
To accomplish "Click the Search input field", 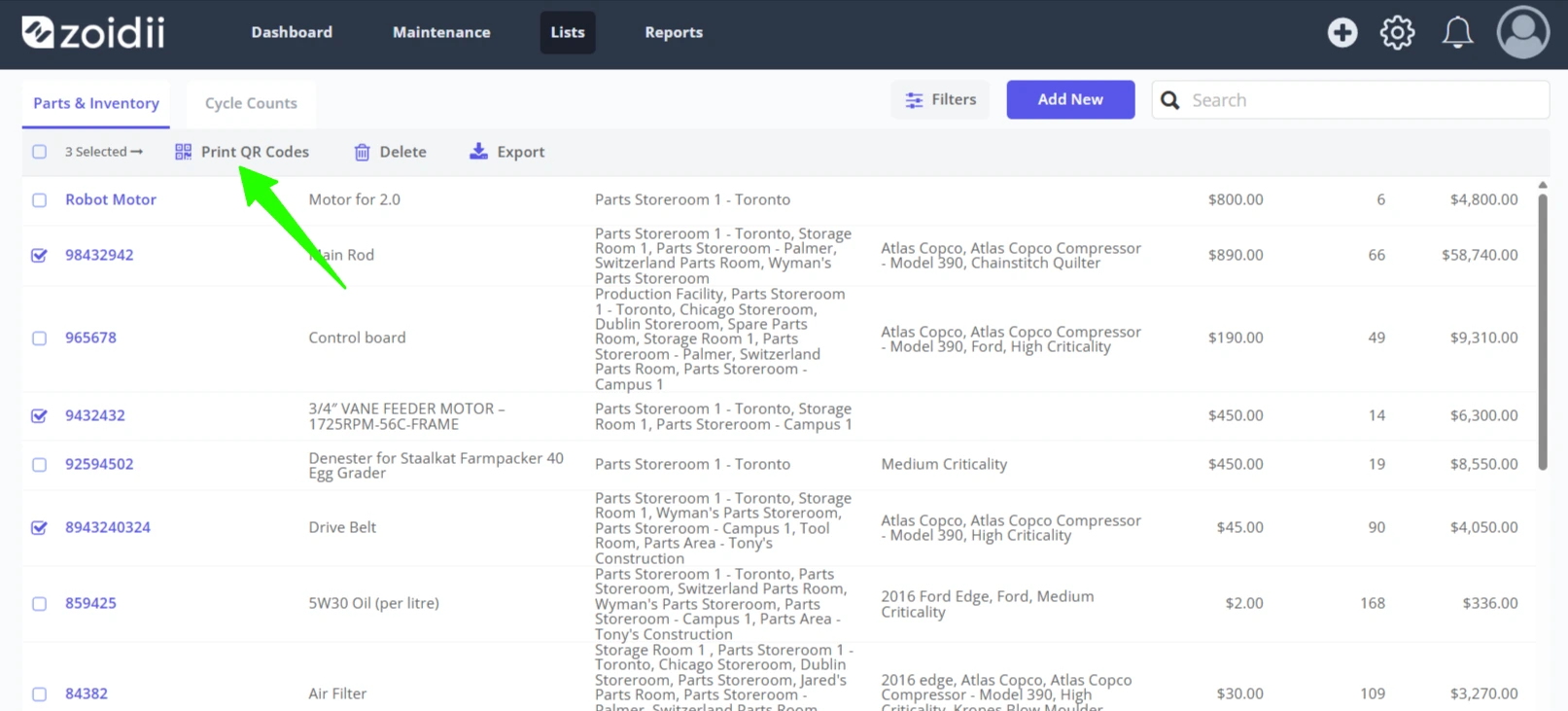I will coord(1350,100).
